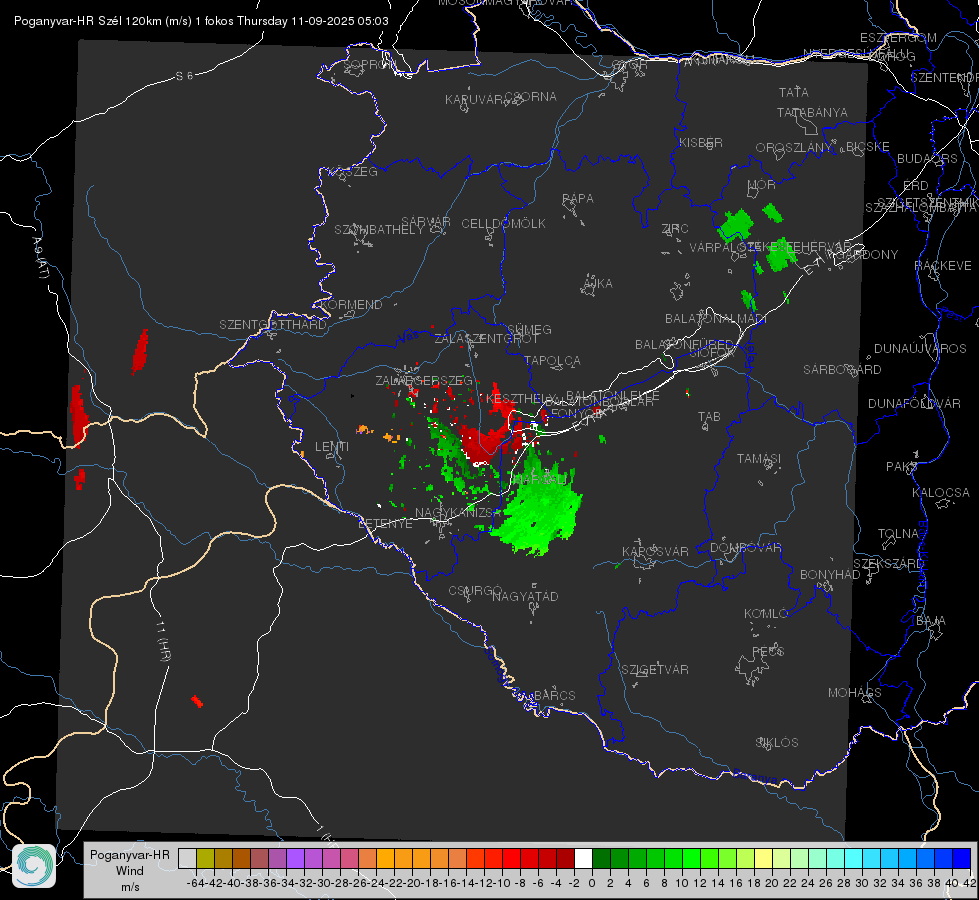The image size is (979, 900).
Task: Select the DUNAÚJVÁROS label
Action: coord(920,348)
